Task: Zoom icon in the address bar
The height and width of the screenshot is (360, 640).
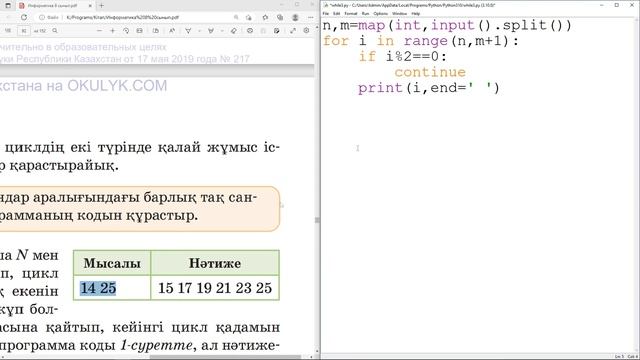Action: [236, 18]
